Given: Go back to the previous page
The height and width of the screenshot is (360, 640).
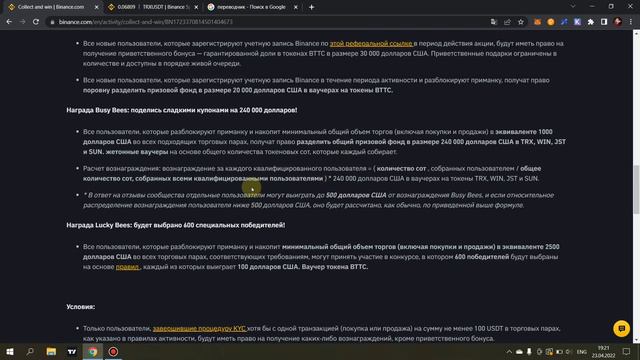Looking at the screenshot, I should (x=9, y=22).
